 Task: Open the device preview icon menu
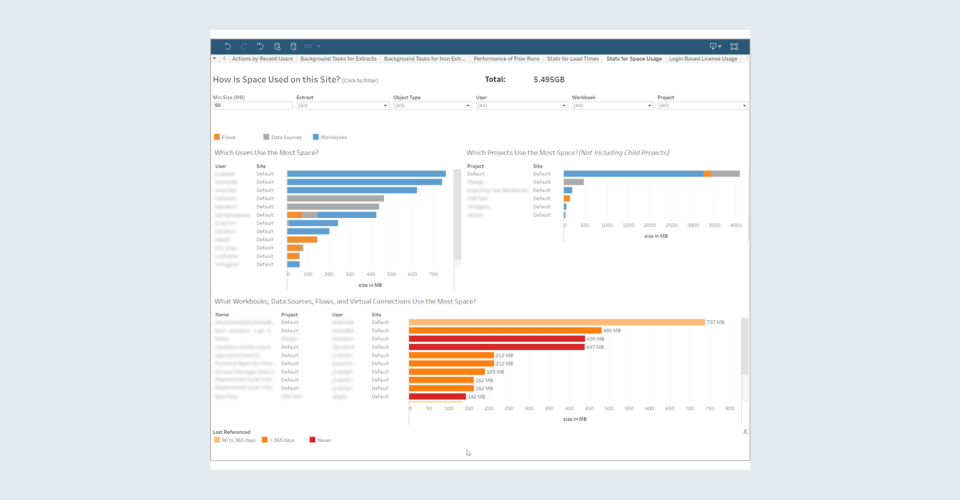point(714,46)
